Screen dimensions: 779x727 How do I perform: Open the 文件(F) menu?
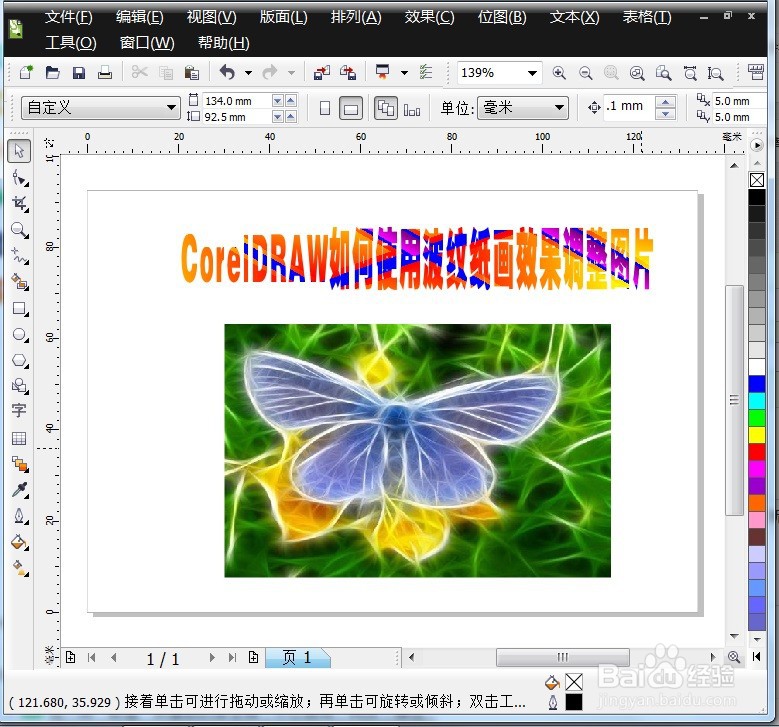click(x=69, y=17)
